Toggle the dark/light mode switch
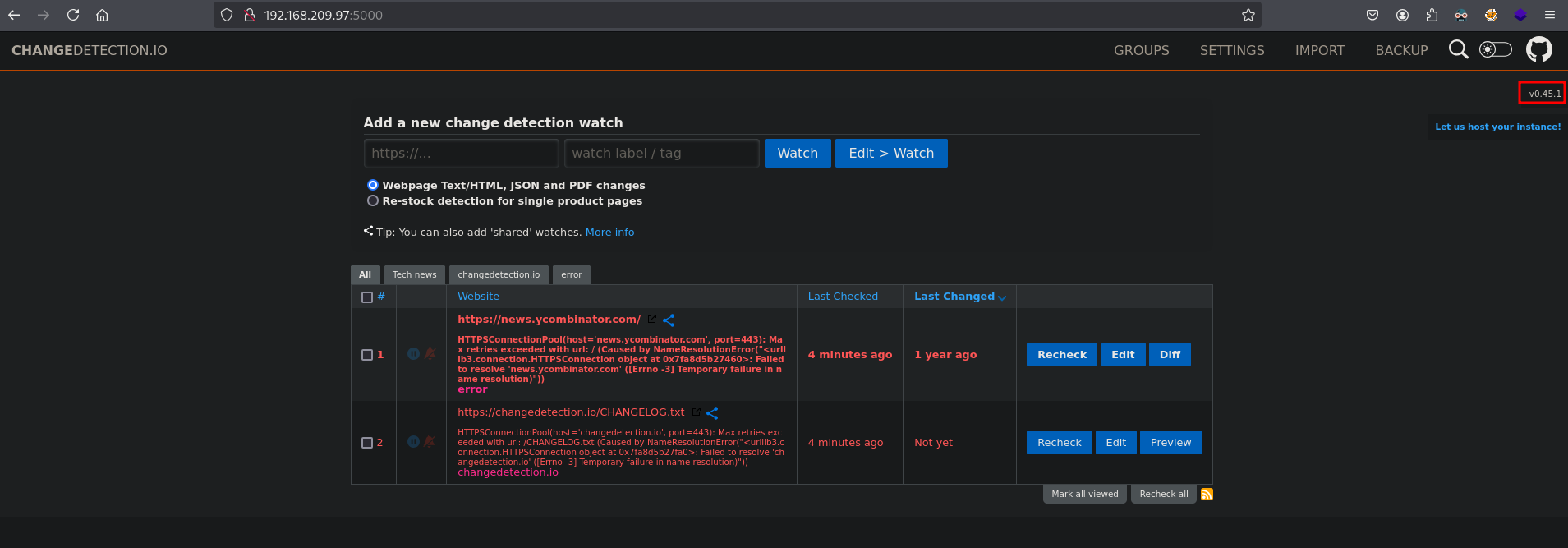1568x548 pixels. (1495, 50)
